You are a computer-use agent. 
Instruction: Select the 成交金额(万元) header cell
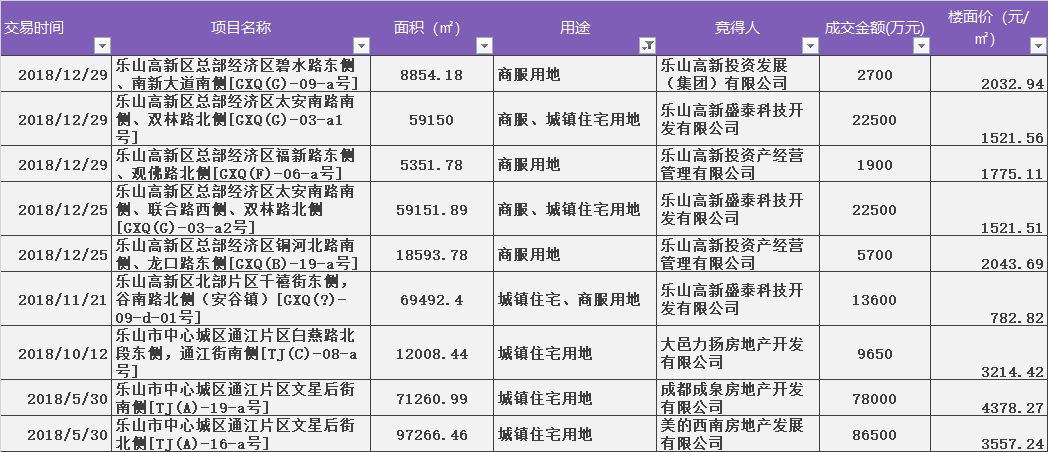(x=875, y=28)
